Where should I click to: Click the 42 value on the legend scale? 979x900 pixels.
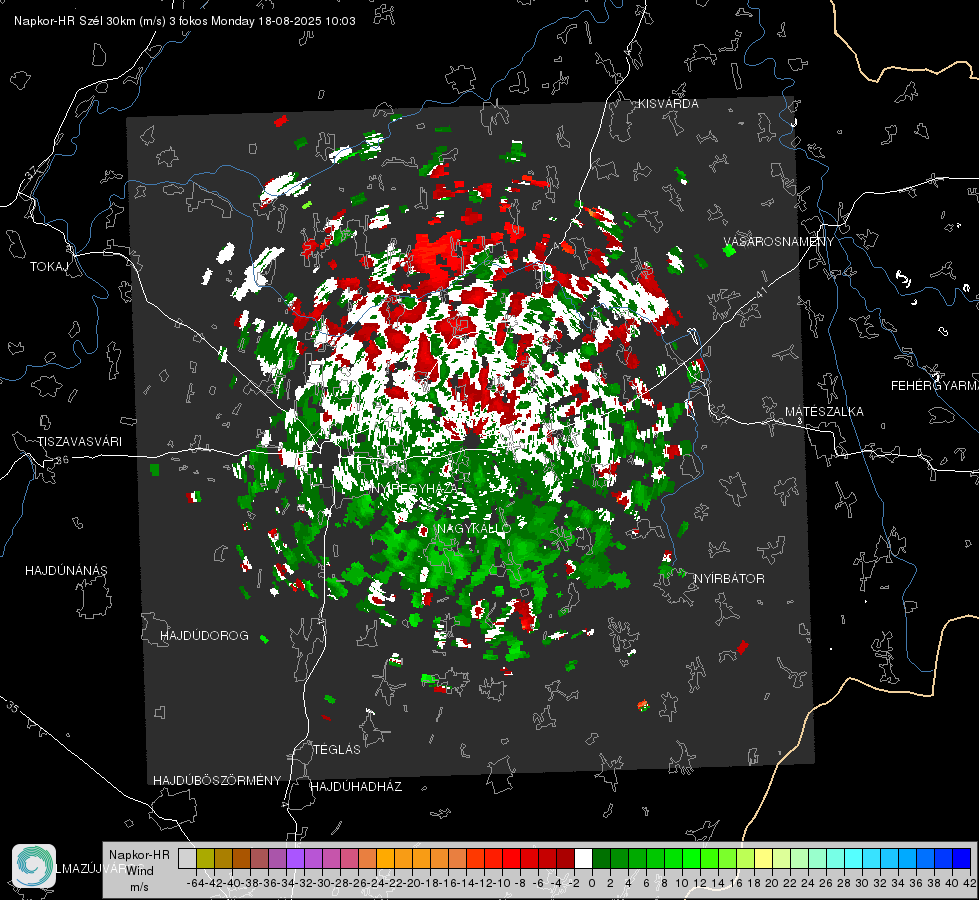[x=970, y=884]
